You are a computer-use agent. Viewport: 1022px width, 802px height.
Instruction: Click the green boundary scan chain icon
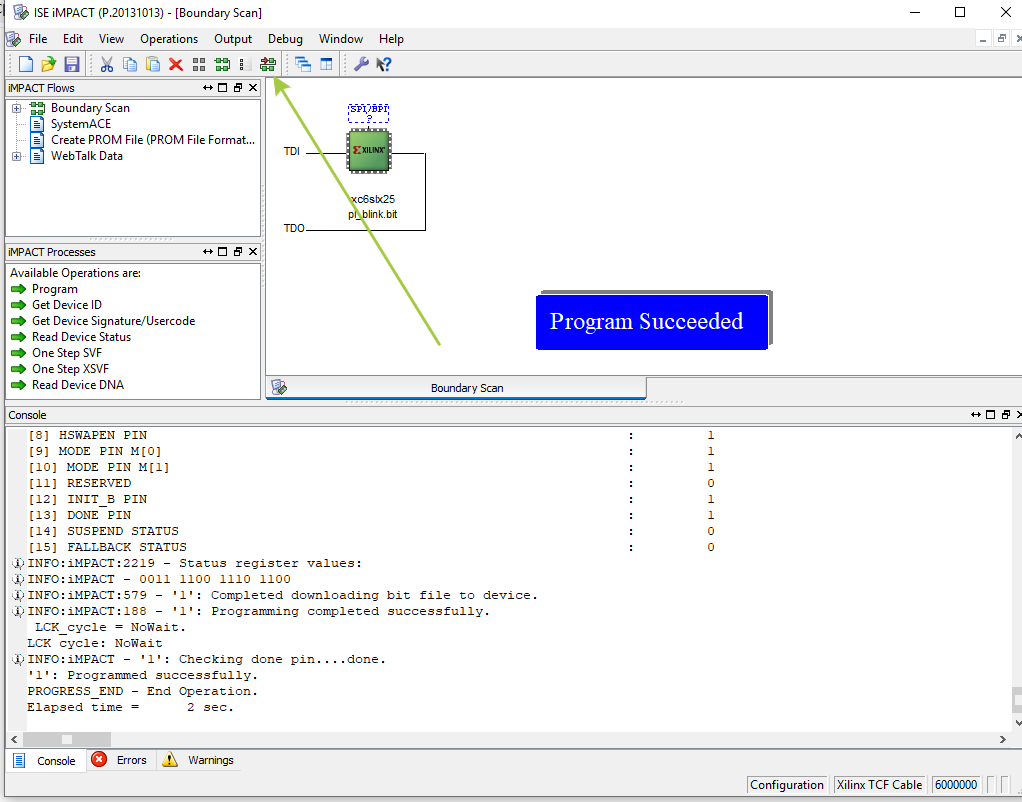click(222, 64)
